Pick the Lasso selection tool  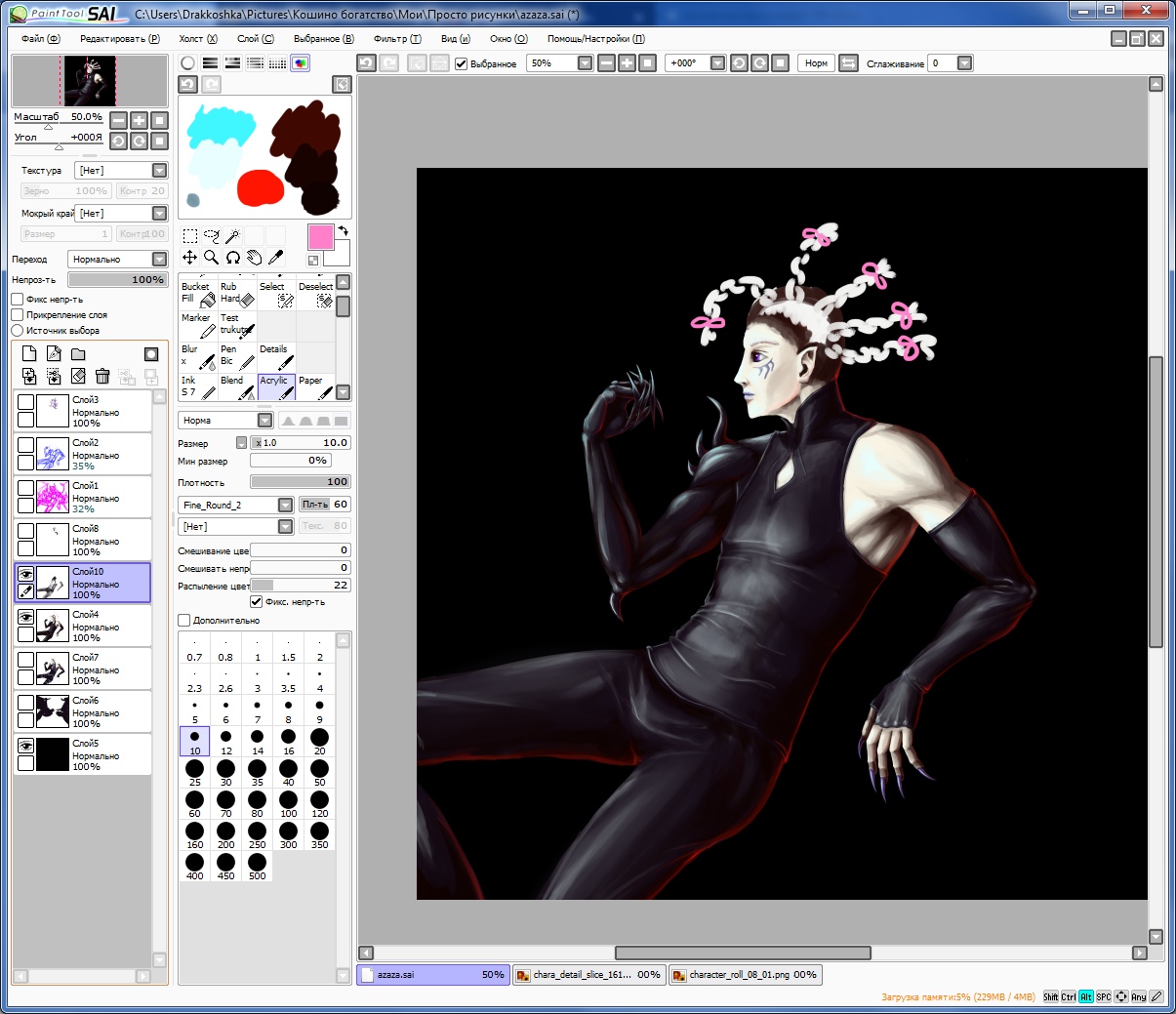[211, 236]
